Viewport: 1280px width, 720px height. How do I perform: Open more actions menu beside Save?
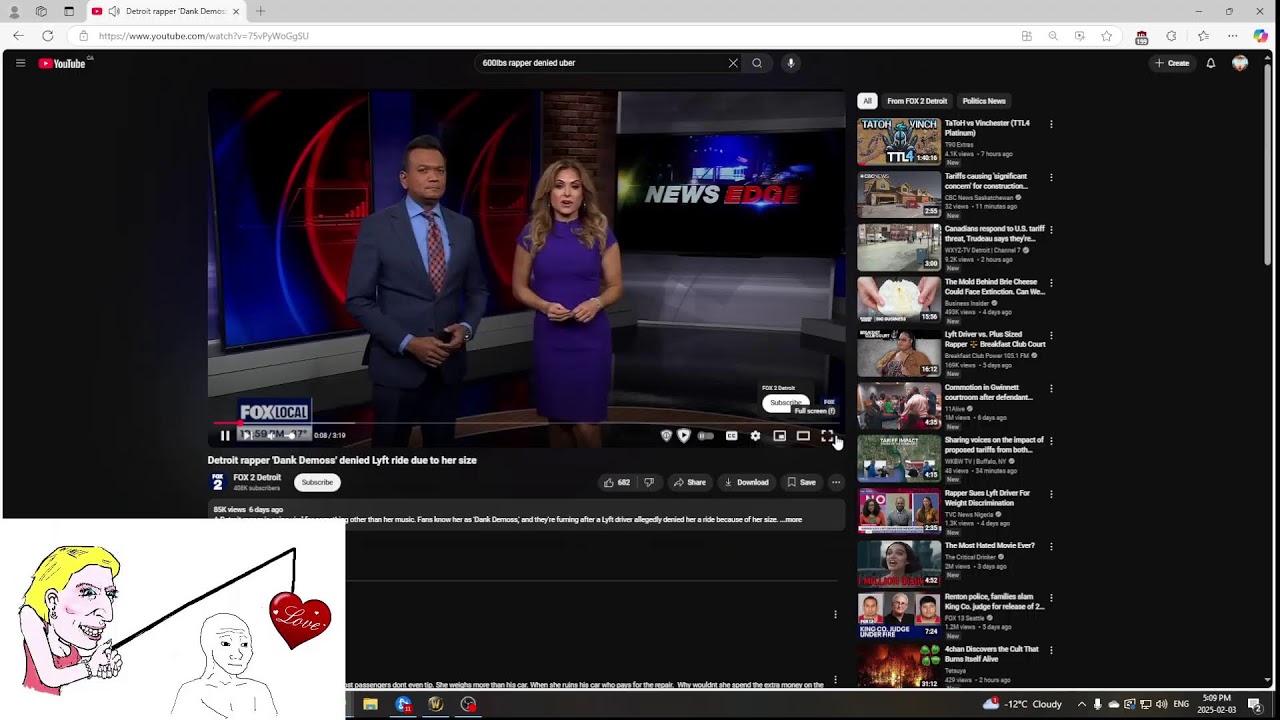836,482
